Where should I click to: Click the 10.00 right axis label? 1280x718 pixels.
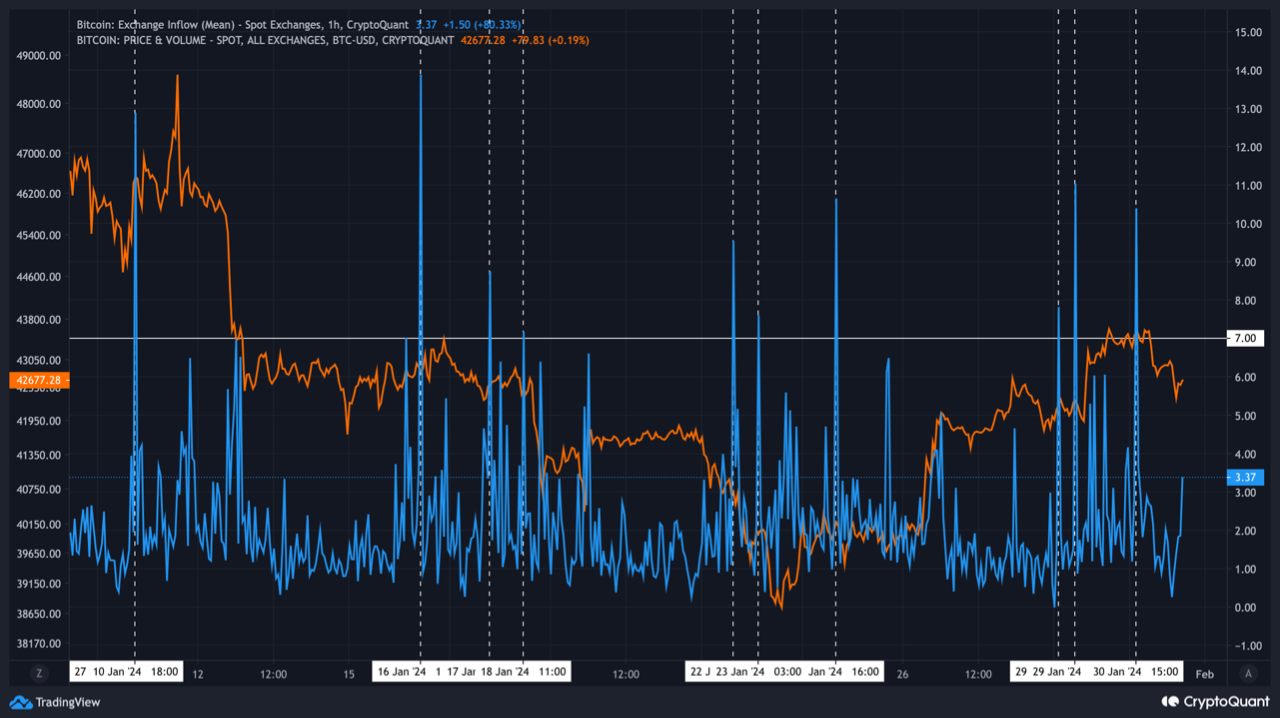tap(1246, 224)
